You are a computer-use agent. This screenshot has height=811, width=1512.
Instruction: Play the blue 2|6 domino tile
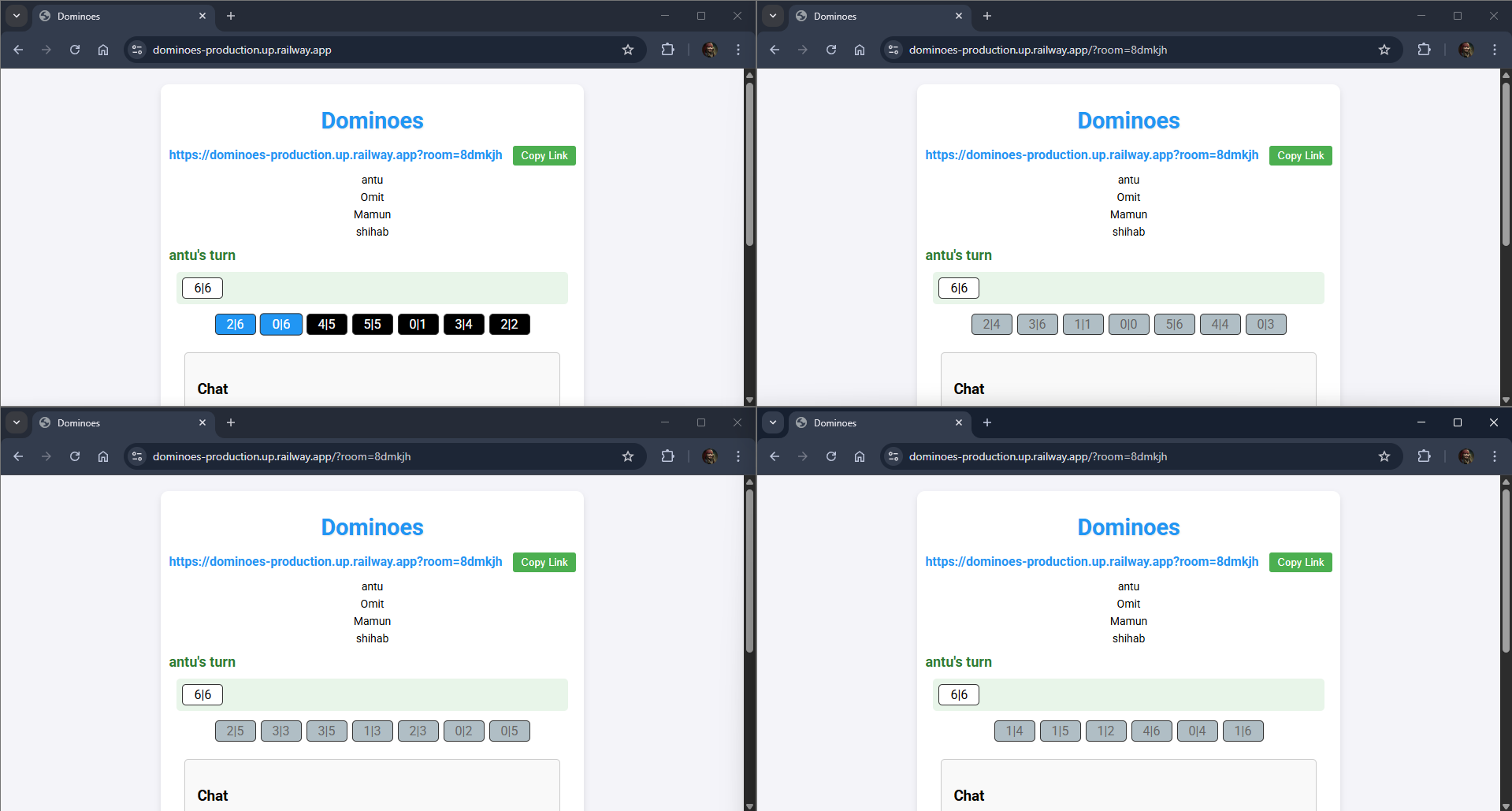(235, 325)
